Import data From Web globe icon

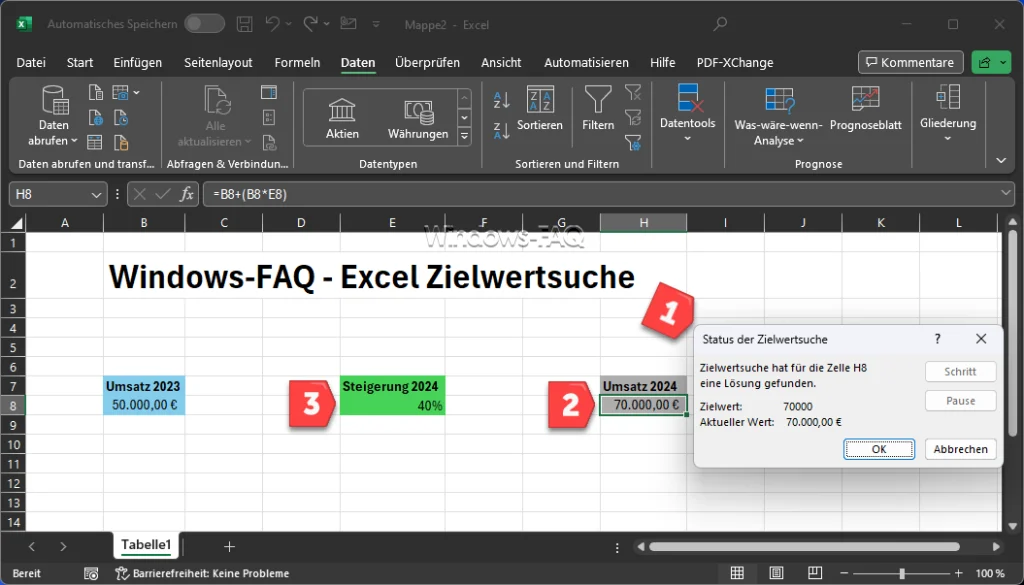pyautogui.click(x=96, y=118)
